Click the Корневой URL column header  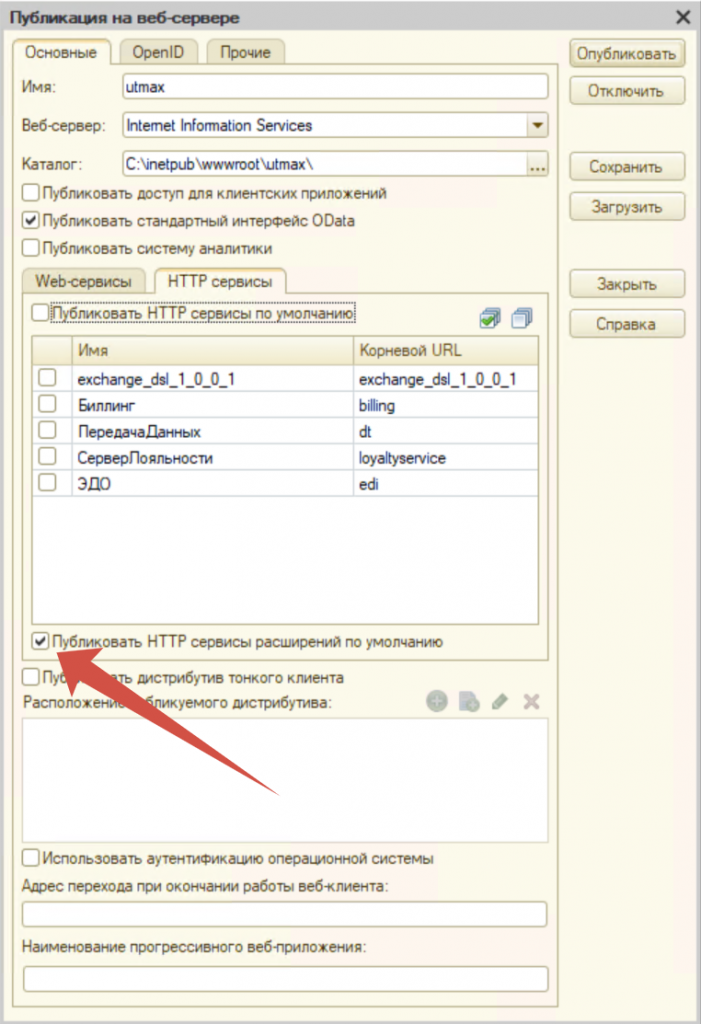(446, 351)
